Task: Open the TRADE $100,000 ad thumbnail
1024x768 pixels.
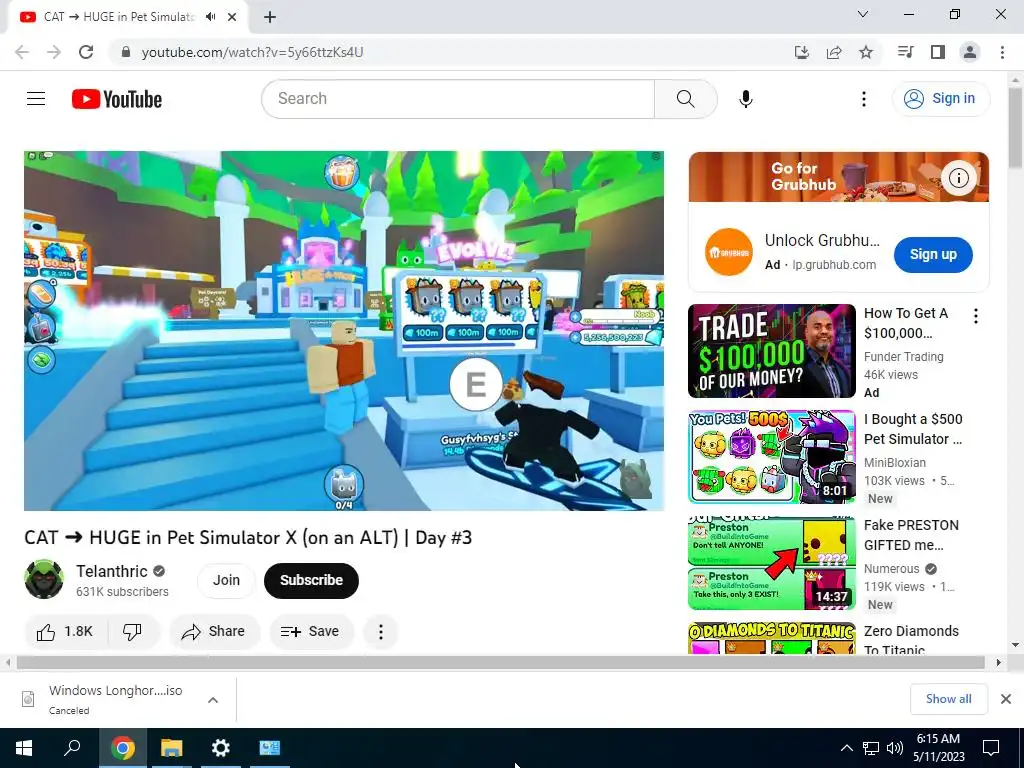Action: (x=772, y=351)
